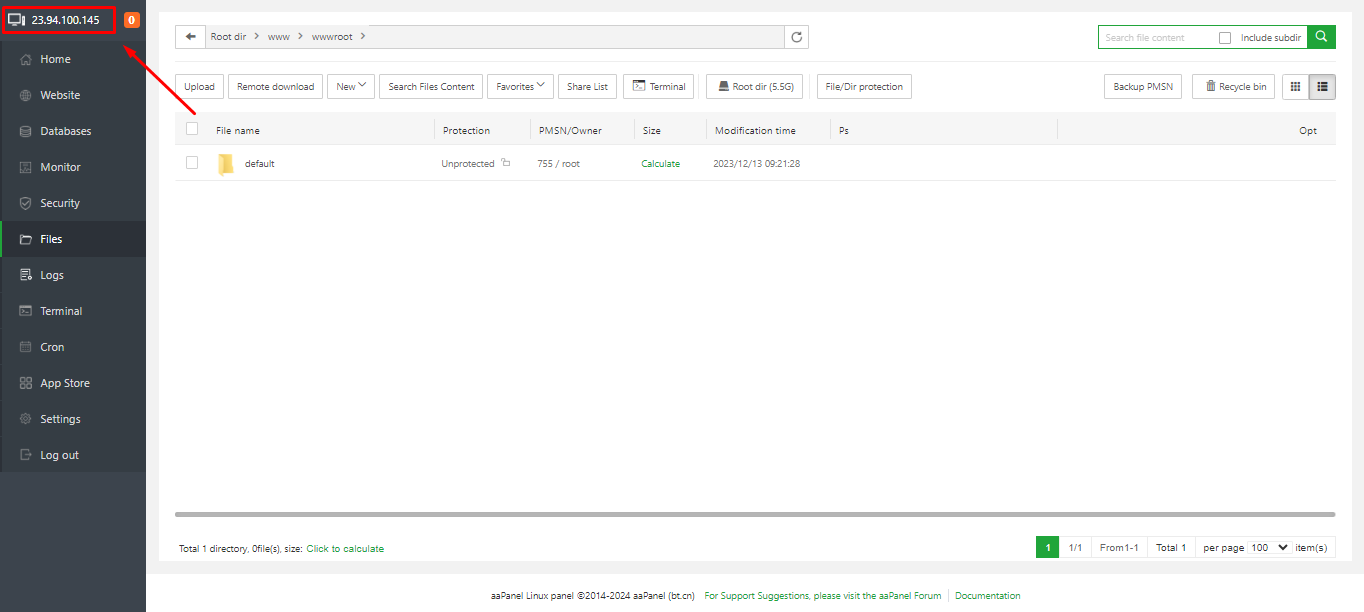Click the server monitor icon beside IP

click(x=17, y=20)
